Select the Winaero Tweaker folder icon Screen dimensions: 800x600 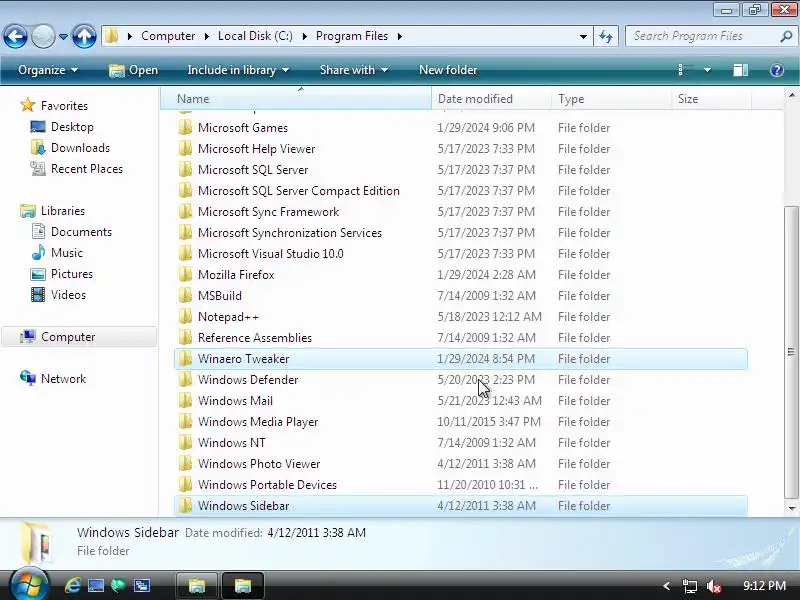coord(185,359)
